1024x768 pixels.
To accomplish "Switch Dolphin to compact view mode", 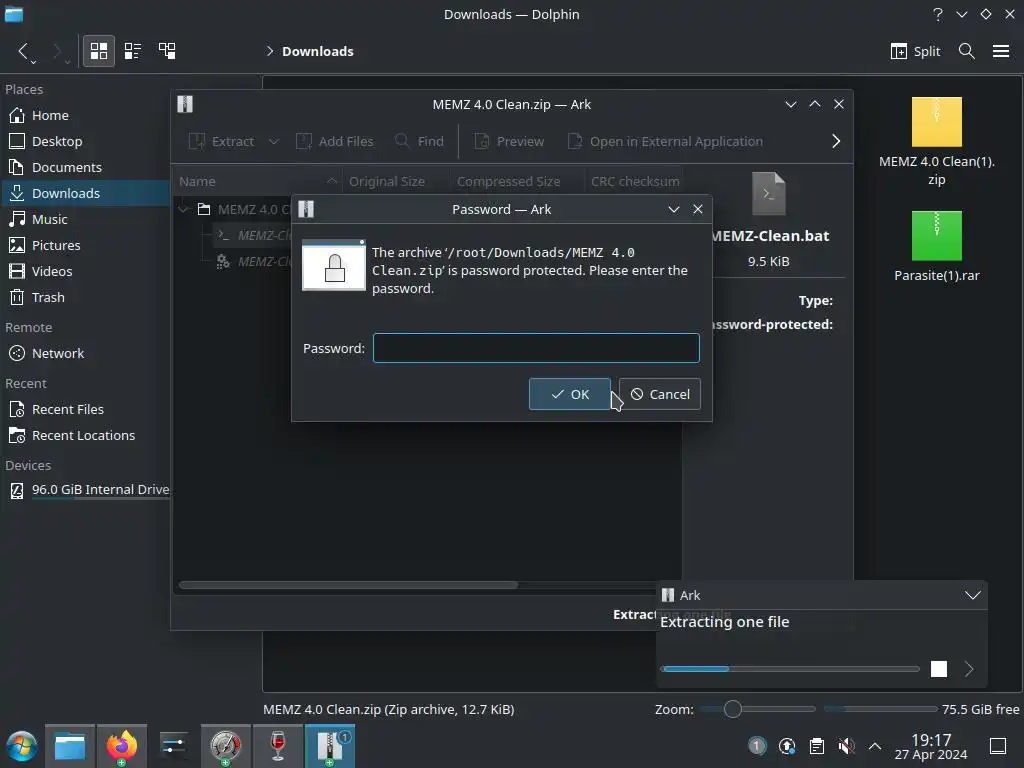I will (x=133, y=51).
